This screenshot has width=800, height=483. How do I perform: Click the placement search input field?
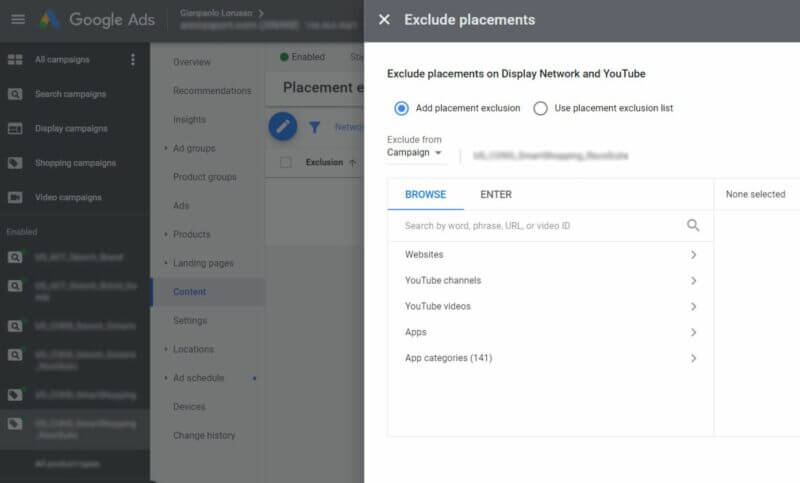[540, 226]
